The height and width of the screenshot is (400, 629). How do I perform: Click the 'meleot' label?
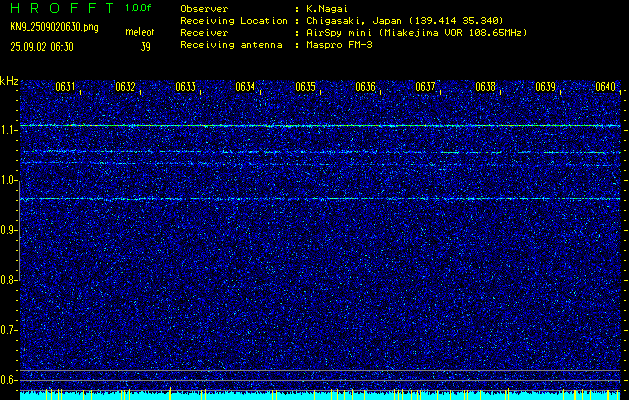(x=140, y=32)
